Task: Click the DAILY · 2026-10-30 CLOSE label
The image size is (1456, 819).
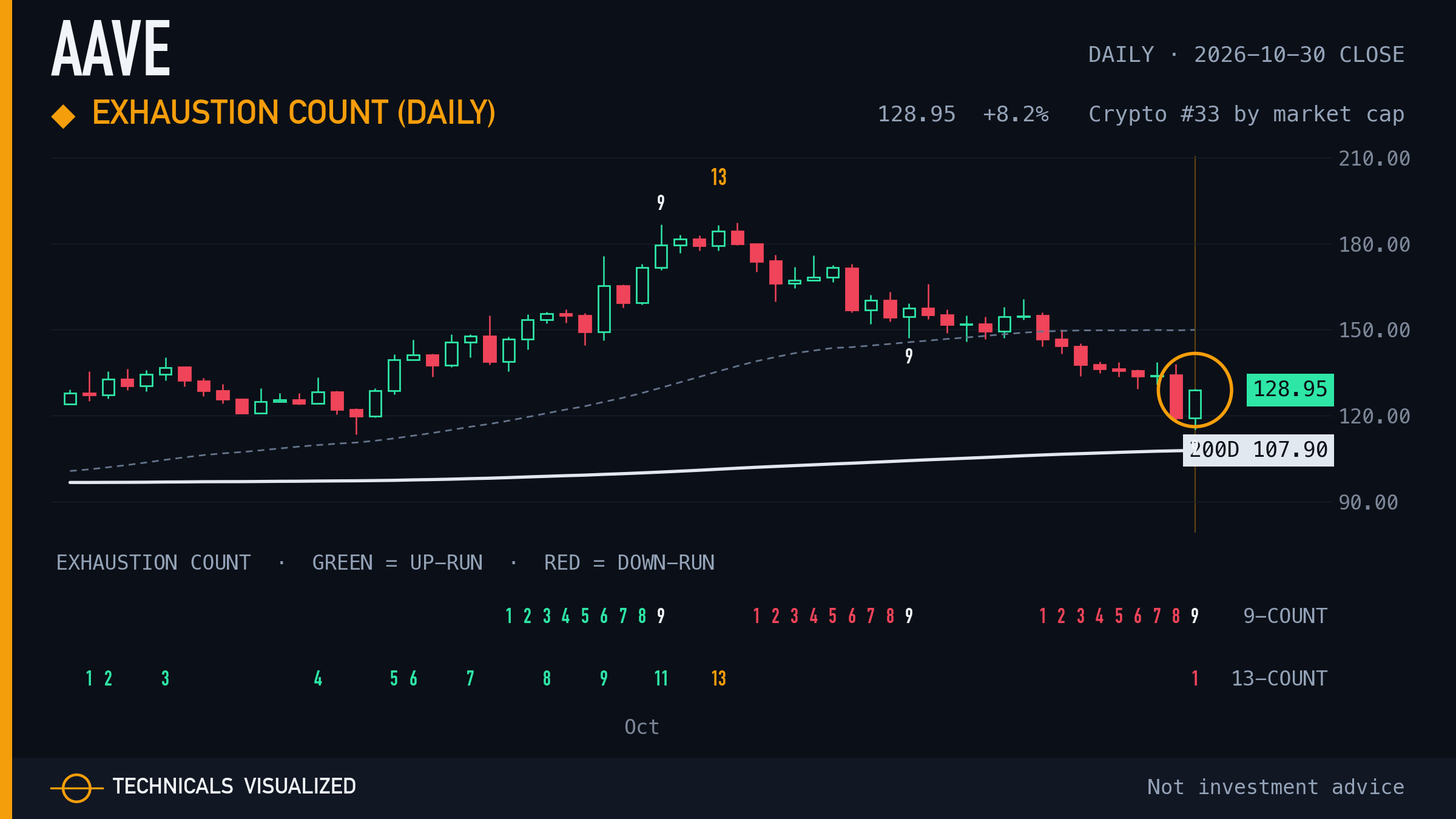Action: (x=1246, y=55)
